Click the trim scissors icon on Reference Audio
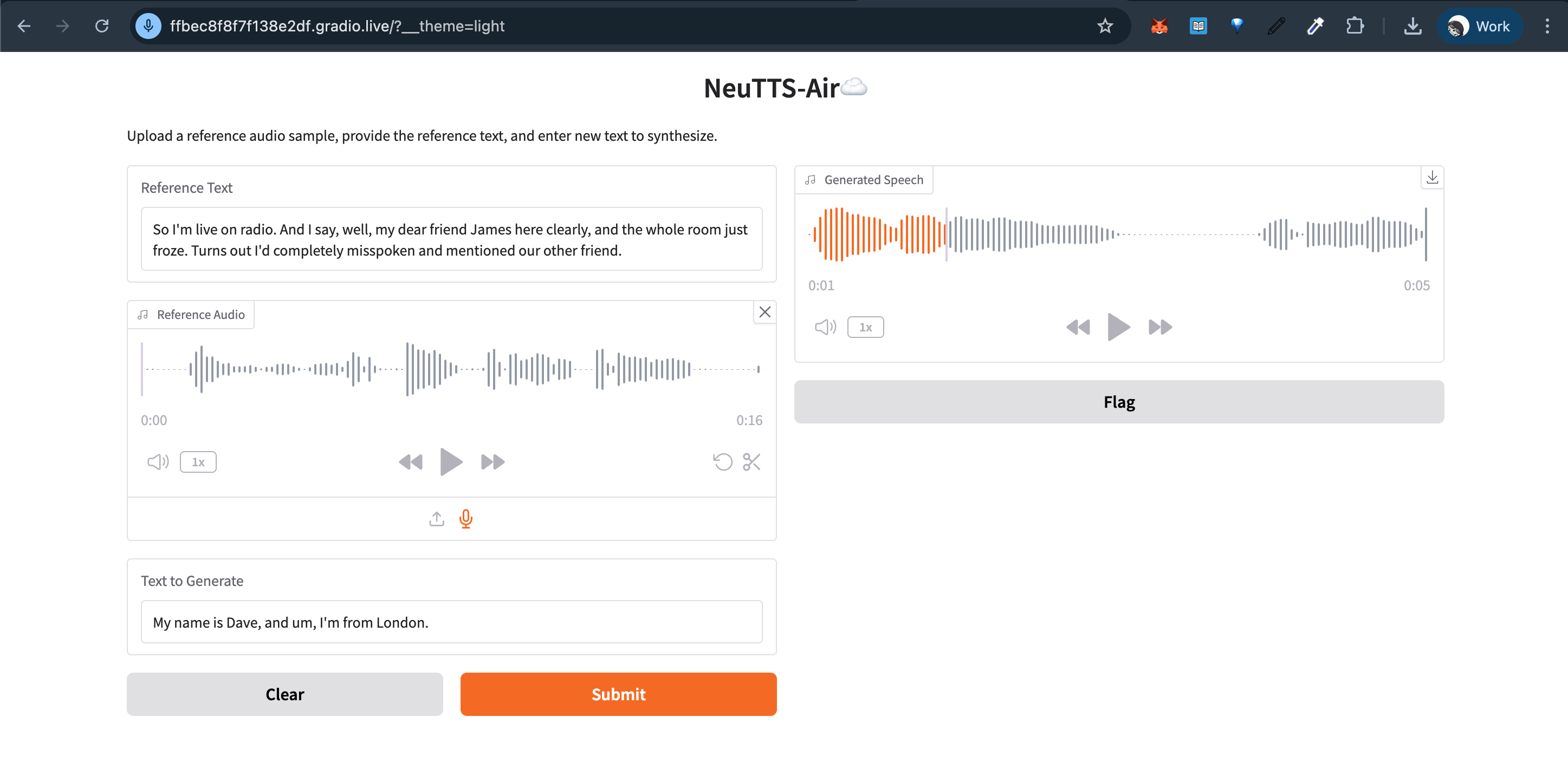 pyautogui.click(x=751, y=462)
